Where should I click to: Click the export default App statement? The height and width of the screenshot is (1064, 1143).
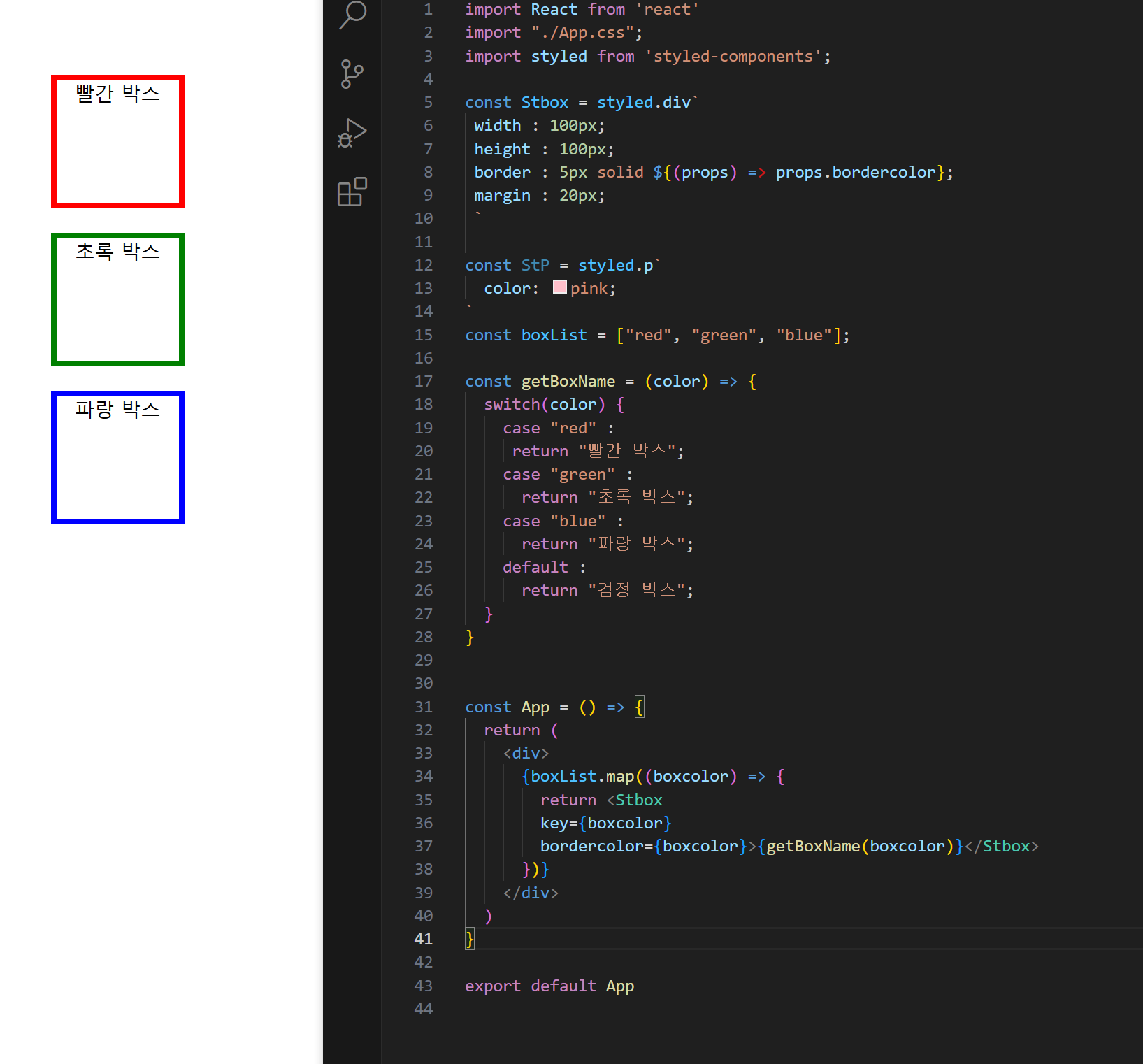pyautogui.click(x=549, y=986)
